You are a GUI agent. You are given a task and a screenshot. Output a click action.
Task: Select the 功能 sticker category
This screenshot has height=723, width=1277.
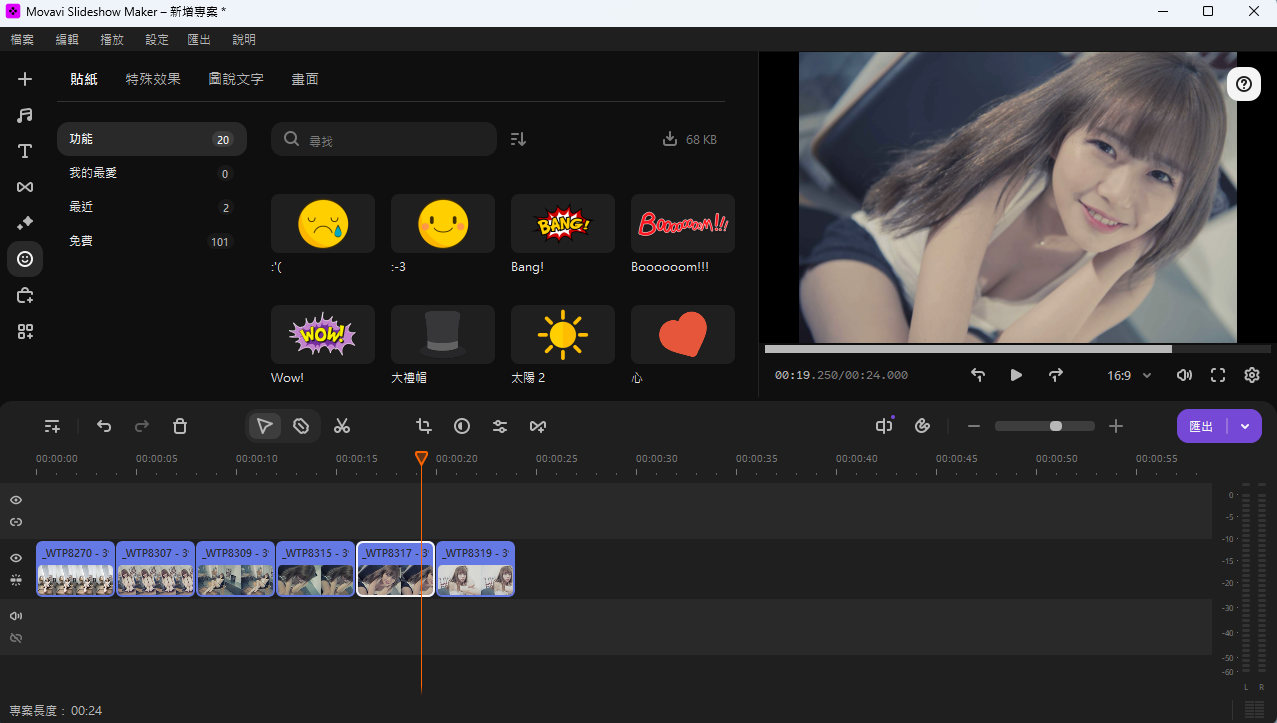152,139
